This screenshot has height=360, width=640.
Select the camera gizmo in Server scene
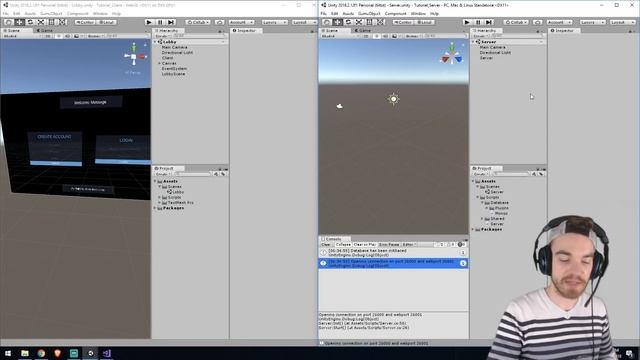(339, 106)
